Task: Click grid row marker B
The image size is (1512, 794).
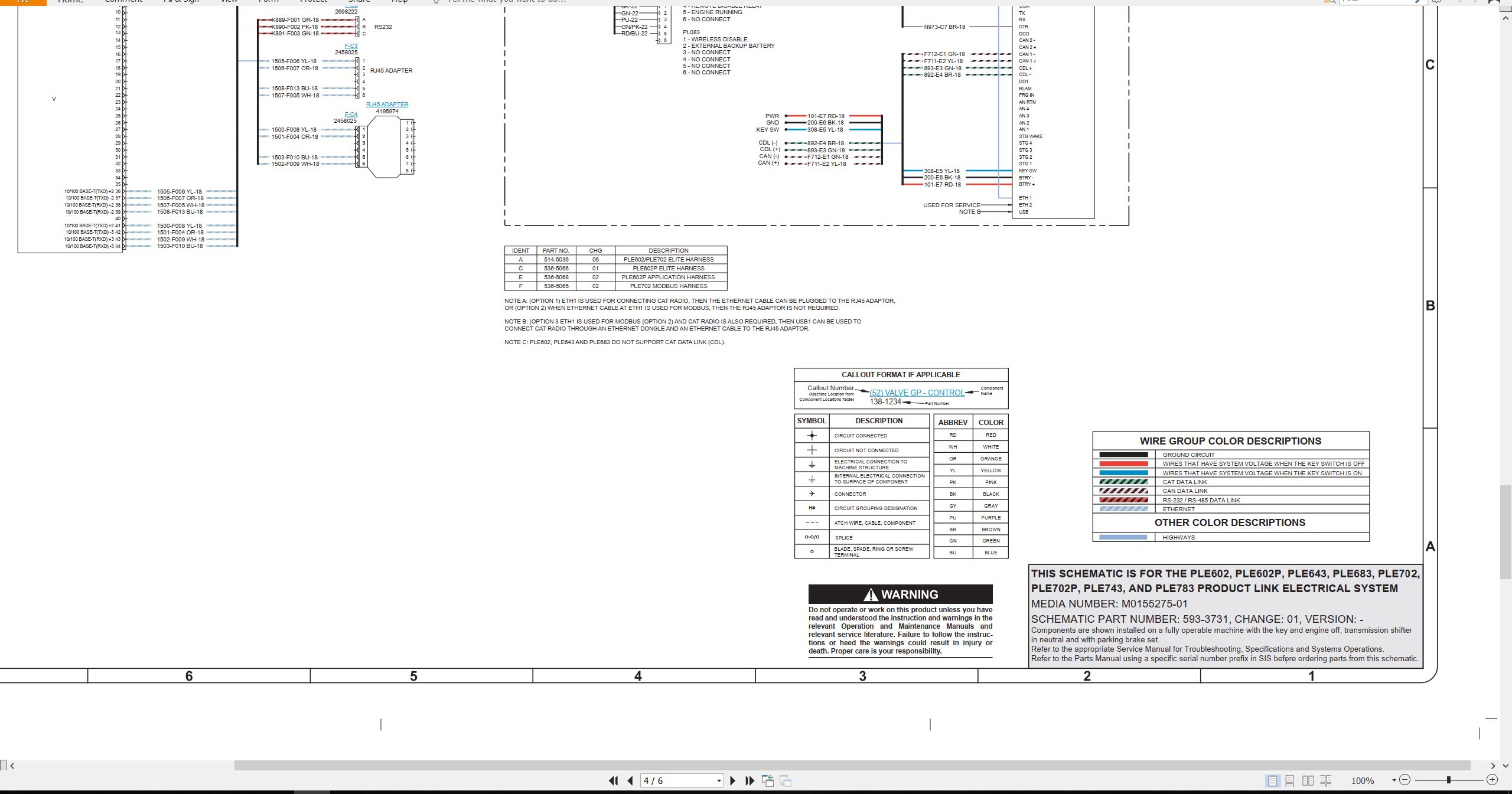Action: (1430, 306)
